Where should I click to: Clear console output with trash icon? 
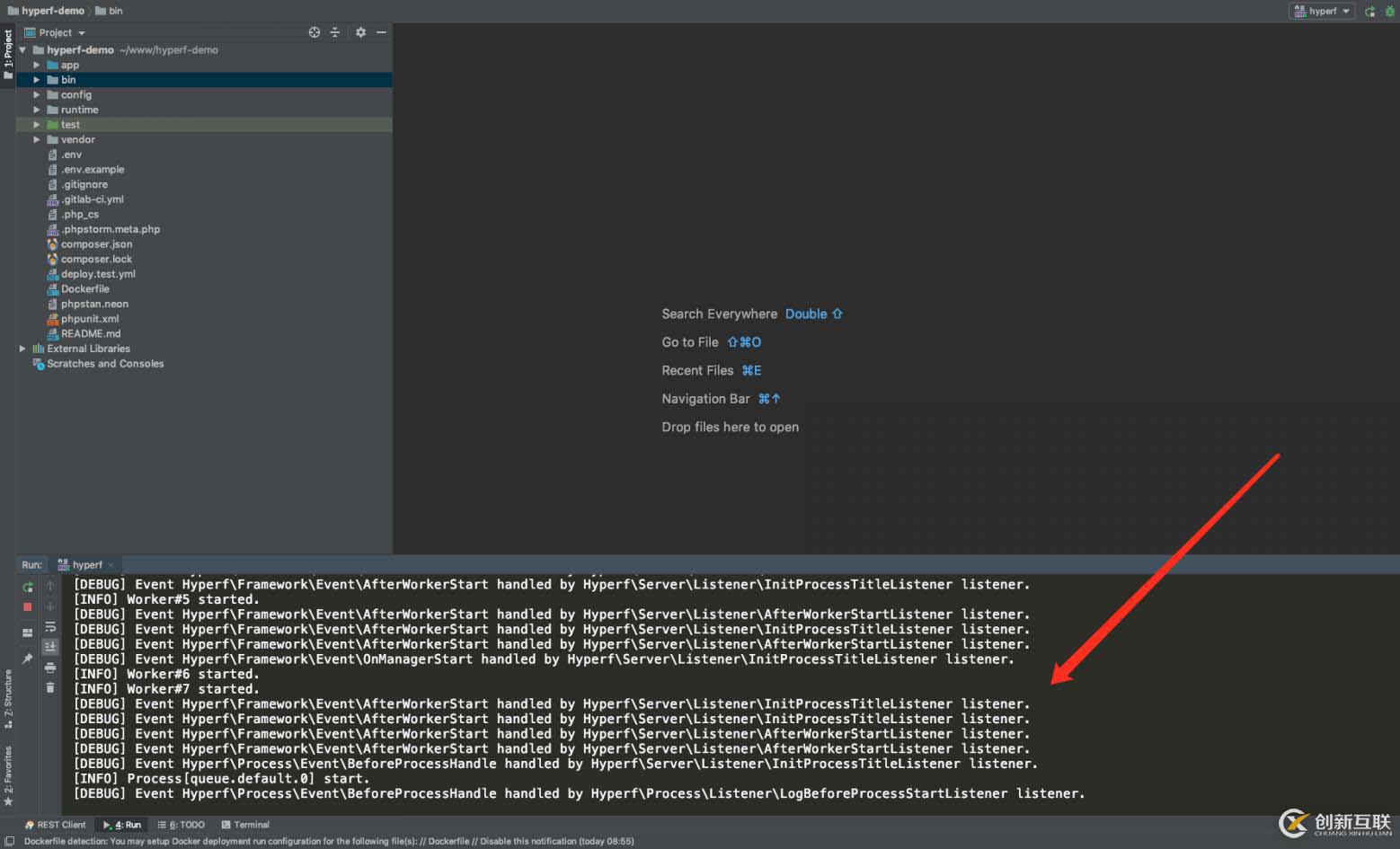pyautogui.click(x=50, y=687)
